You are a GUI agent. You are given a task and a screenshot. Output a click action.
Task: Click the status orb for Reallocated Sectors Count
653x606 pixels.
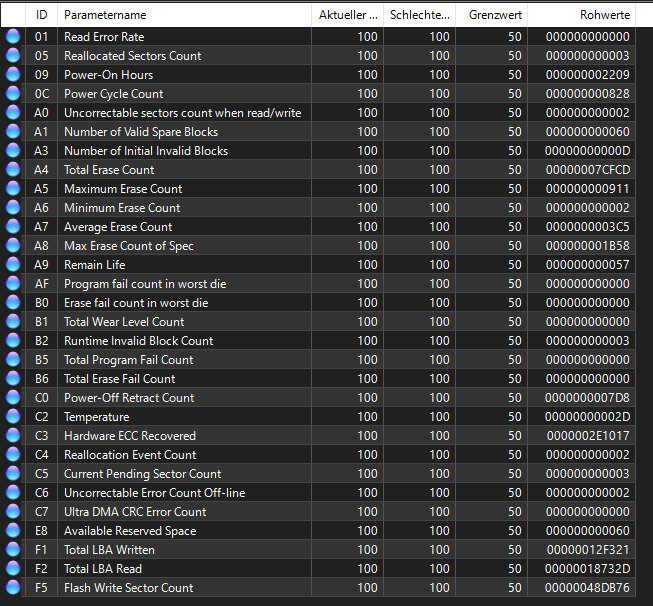13,55
